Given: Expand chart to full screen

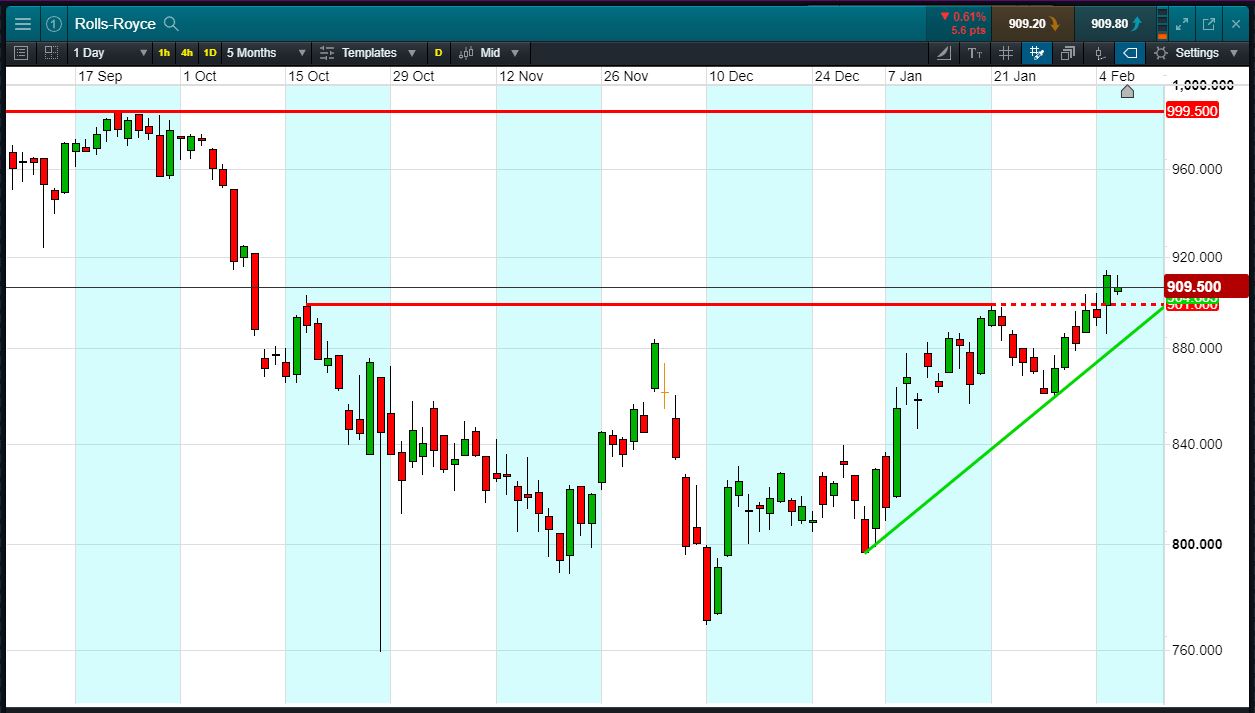Looking at the screenshot, I should point(1183,23).
